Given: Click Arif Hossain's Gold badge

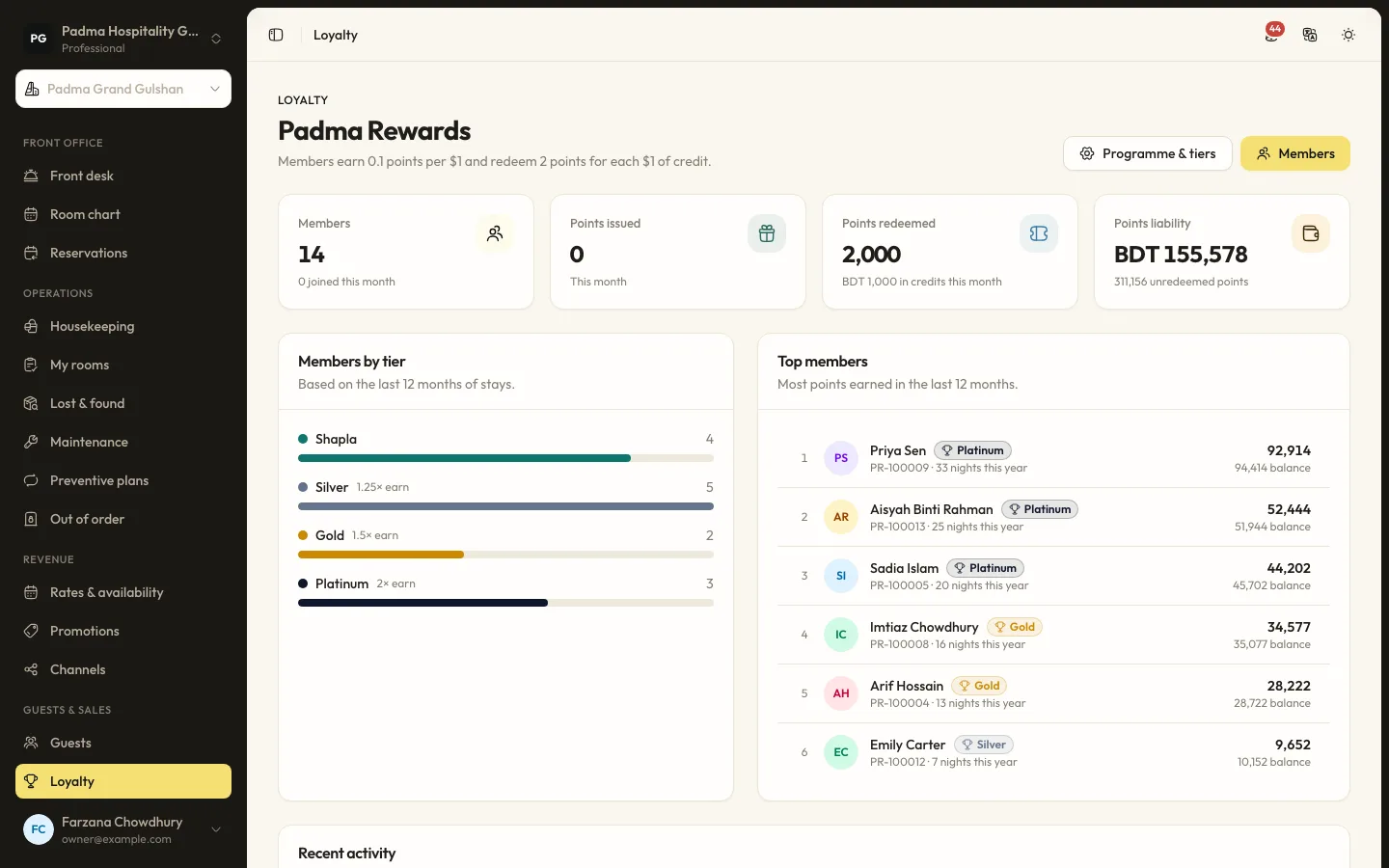Looking at the screenshot, I should pos(979,686).
